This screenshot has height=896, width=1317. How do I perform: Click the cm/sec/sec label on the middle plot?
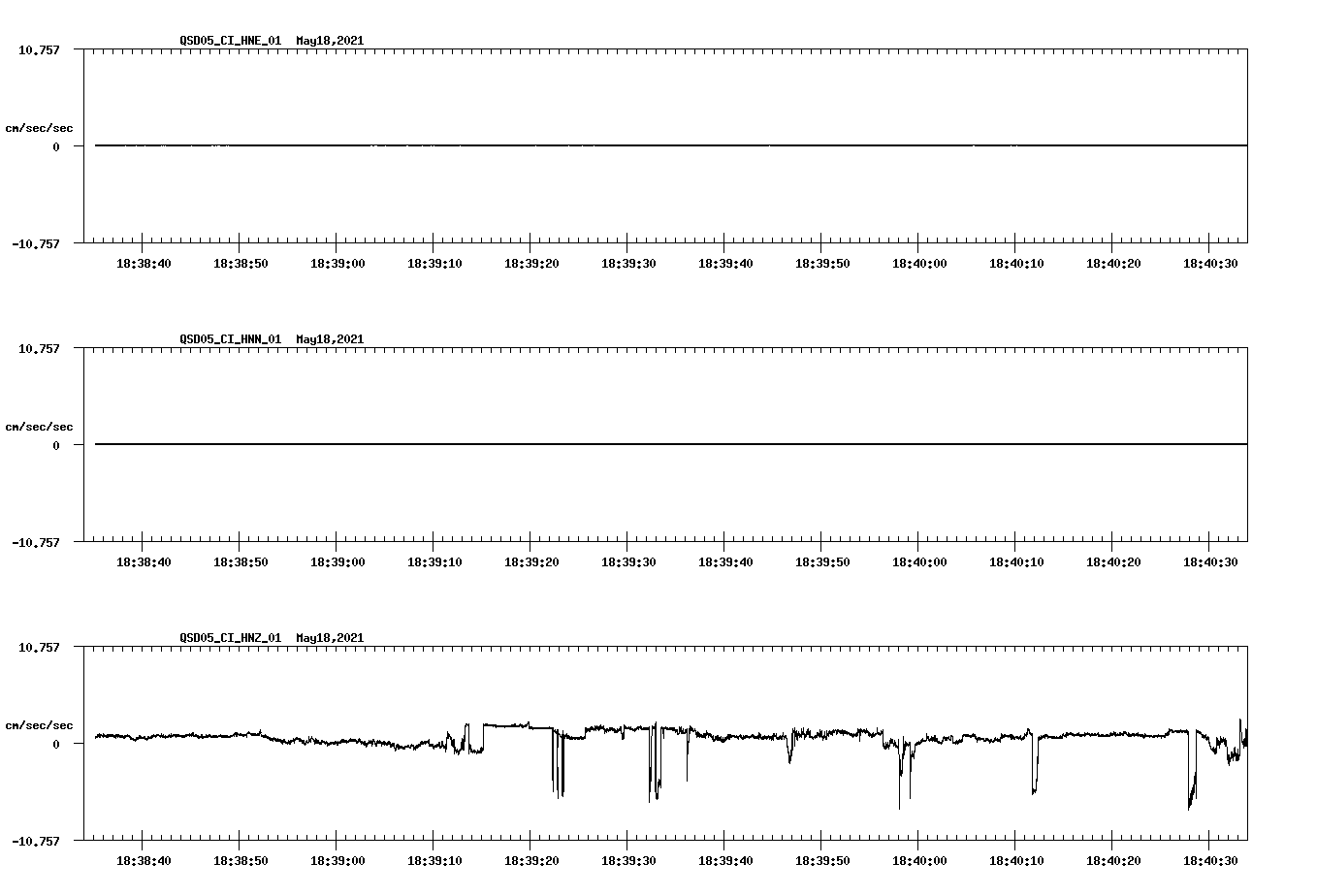click(x=40, y=426)
